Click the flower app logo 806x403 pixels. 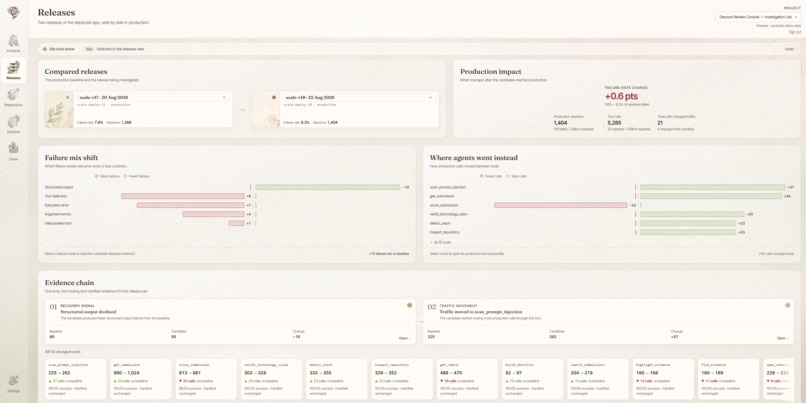13,13
